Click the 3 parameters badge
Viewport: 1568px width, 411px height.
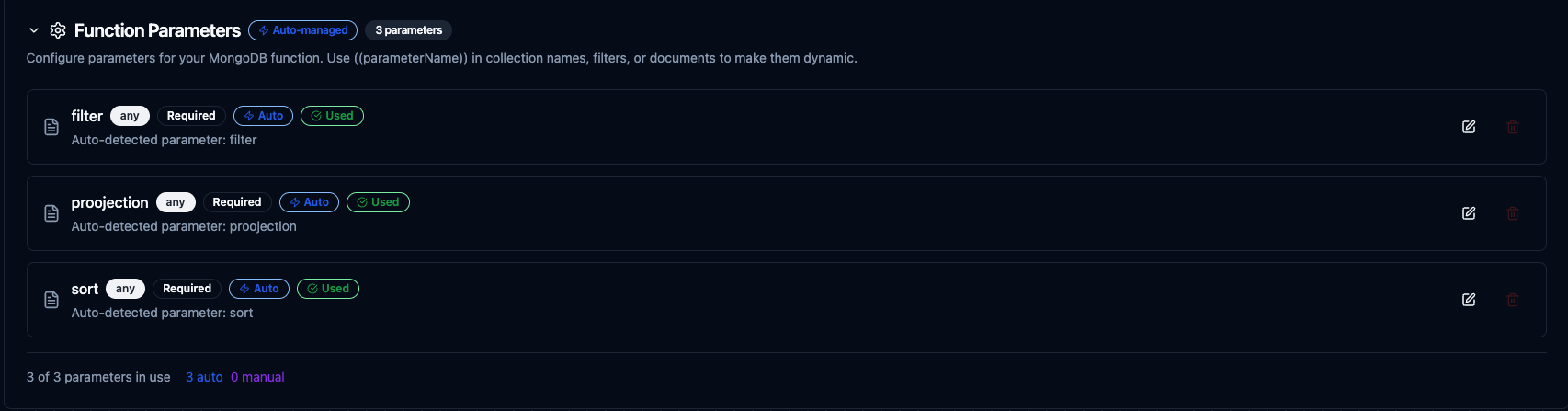pos(408,30)
